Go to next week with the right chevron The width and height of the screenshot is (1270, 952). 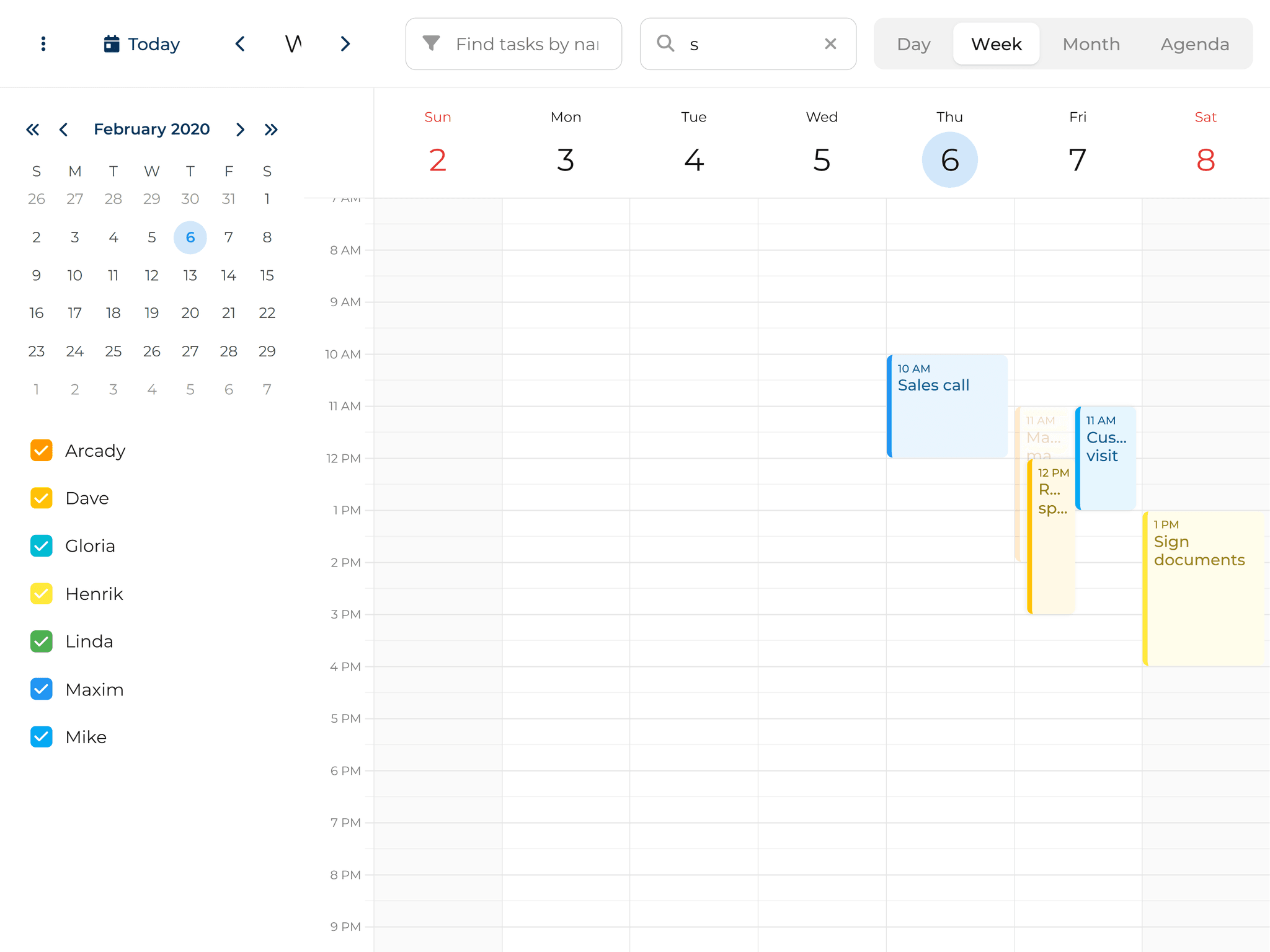pyautogui.click(x=345, y=43)
